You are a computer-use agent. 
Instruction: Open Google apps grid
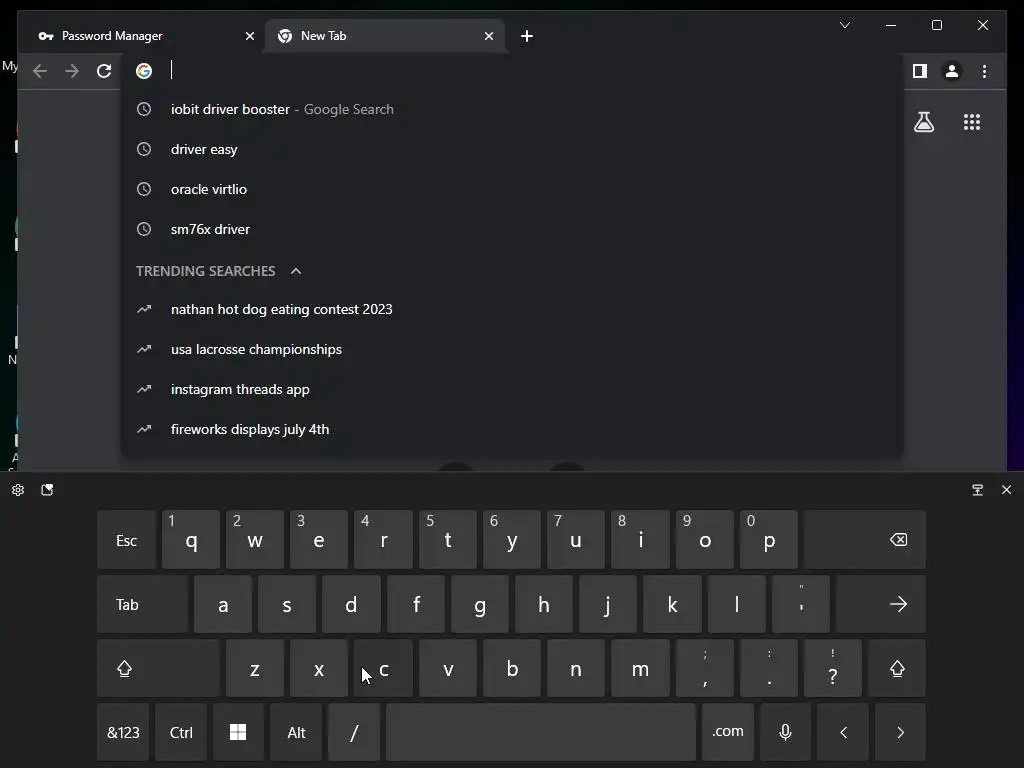[972, 122]
